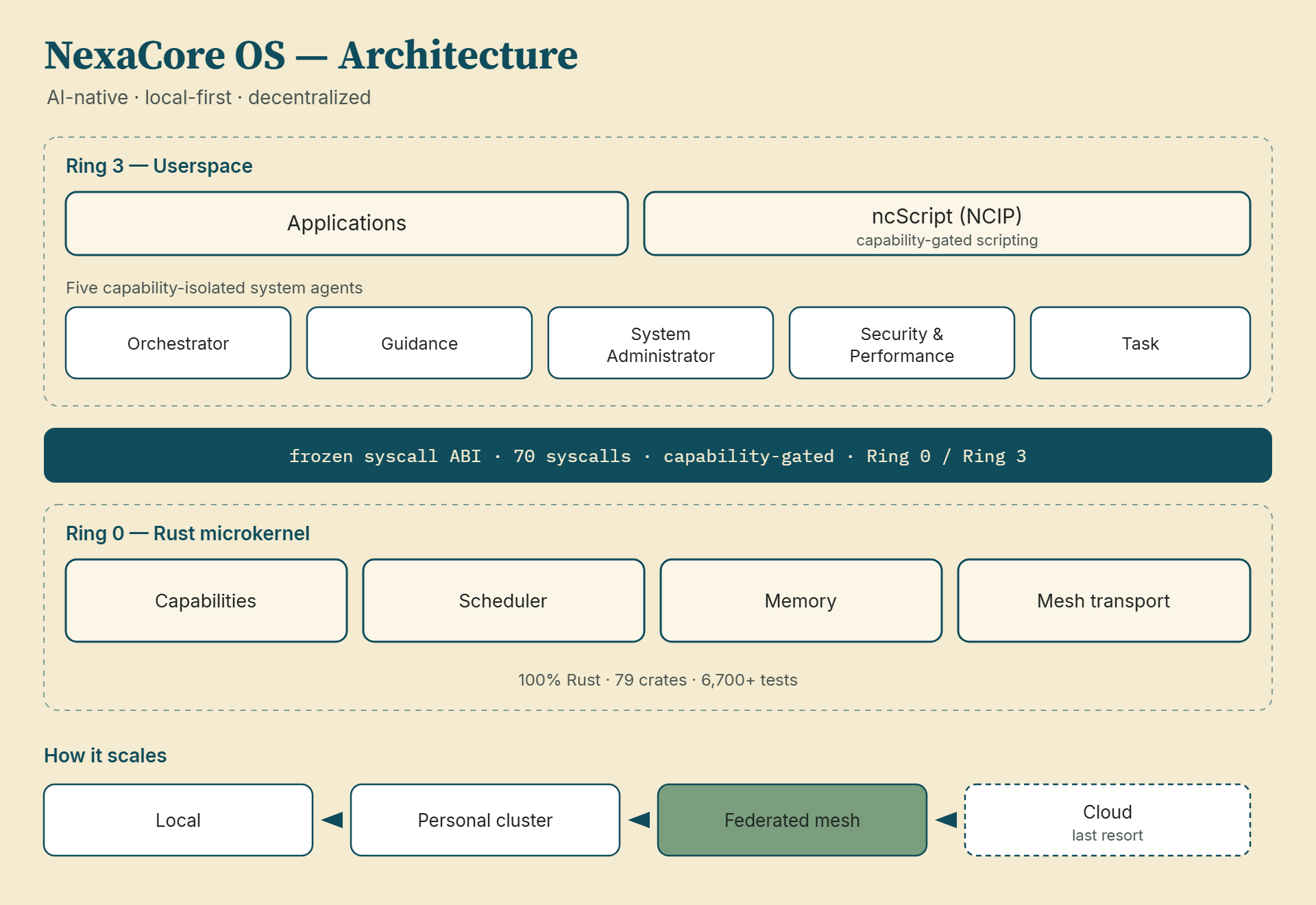Click the NexaCore OS — Architecture title

tap(311, 55)
